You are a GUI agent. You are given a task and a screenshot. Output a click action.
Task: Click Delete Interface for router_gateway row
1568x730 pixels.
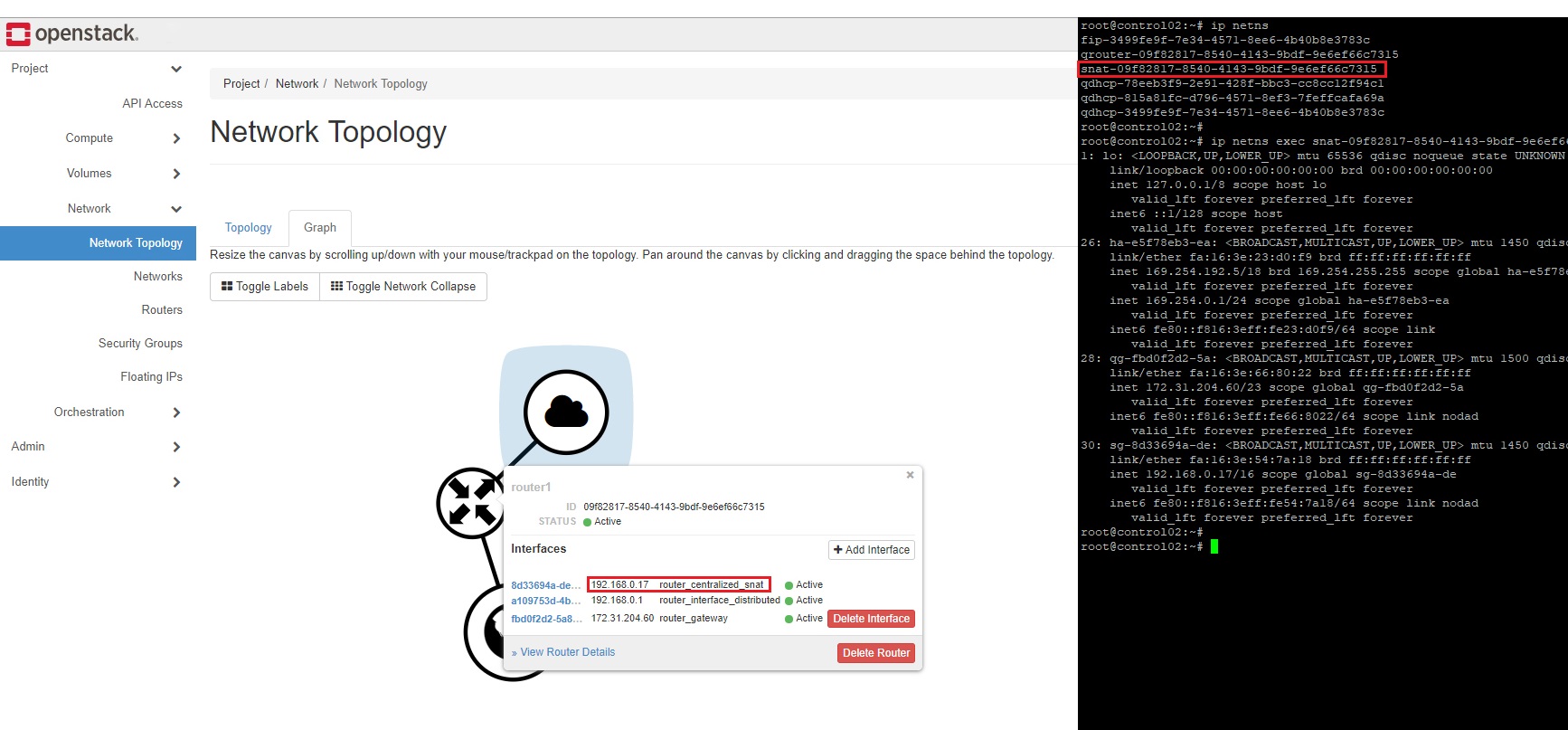tap(871, 619)
